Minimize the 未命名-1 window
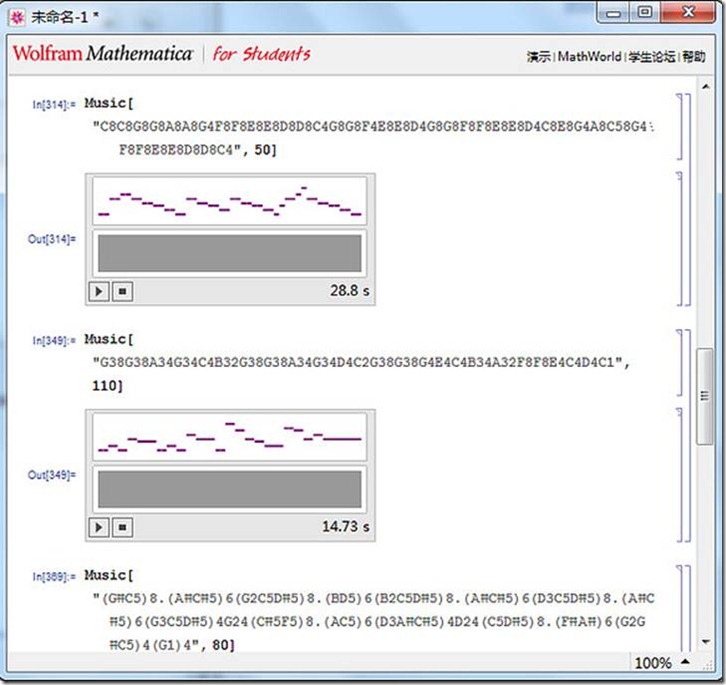The image size is (726, 685). pos(613,13)
